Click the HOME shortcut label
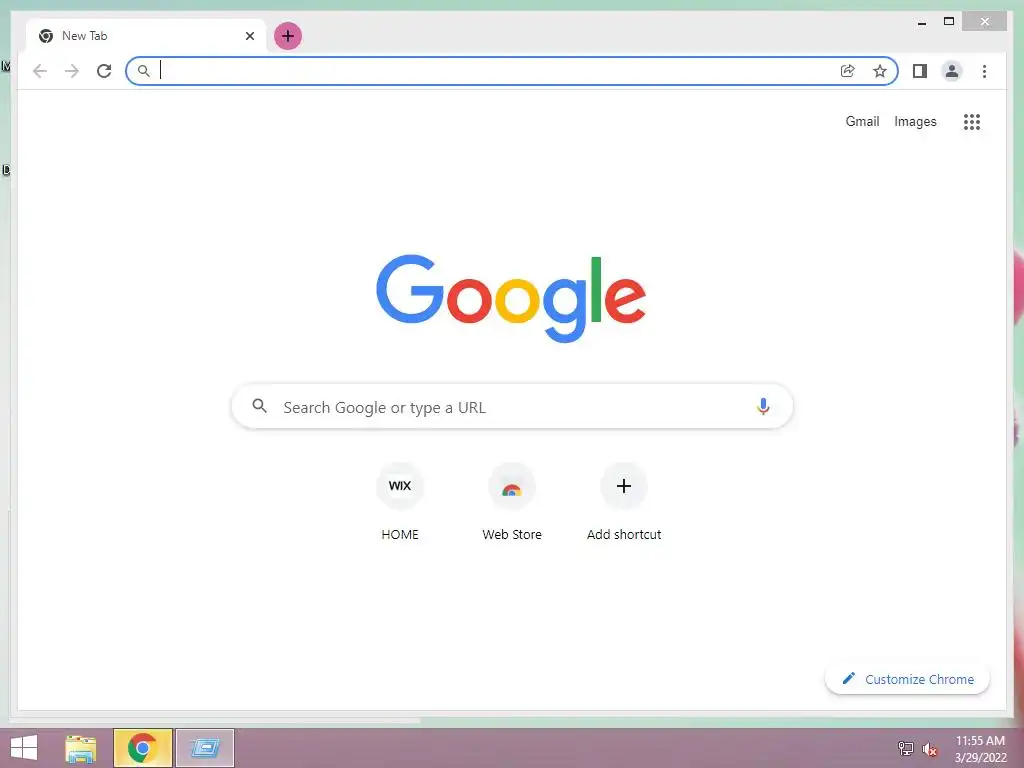Screen dimensions: 1024x768 [x=400, y=534]
